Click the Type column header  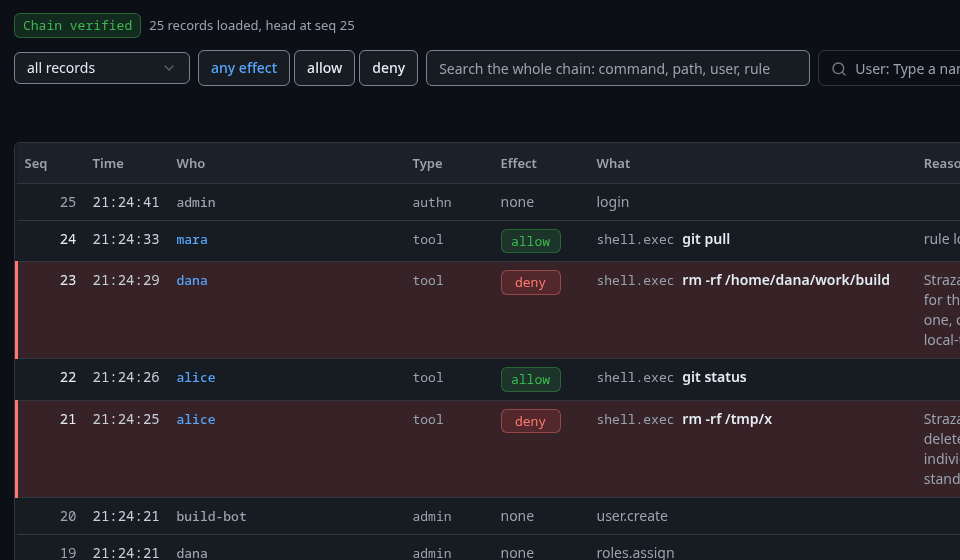tap(427, 163)
